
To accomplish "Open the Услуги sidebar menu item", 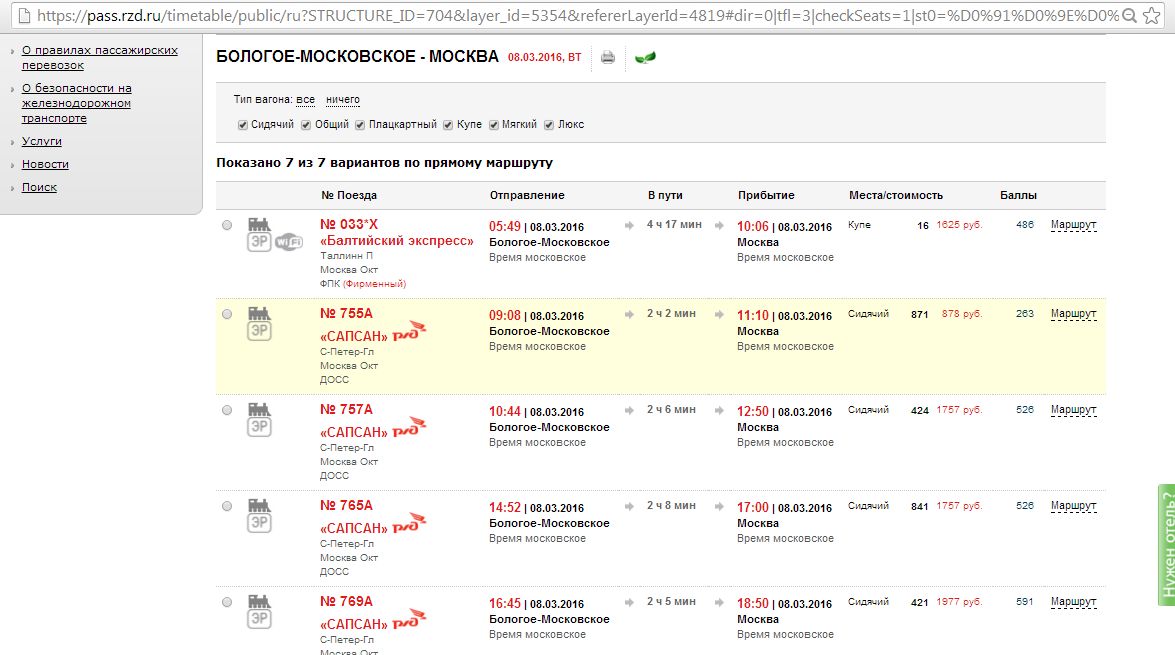I will [x=42, y=142].
